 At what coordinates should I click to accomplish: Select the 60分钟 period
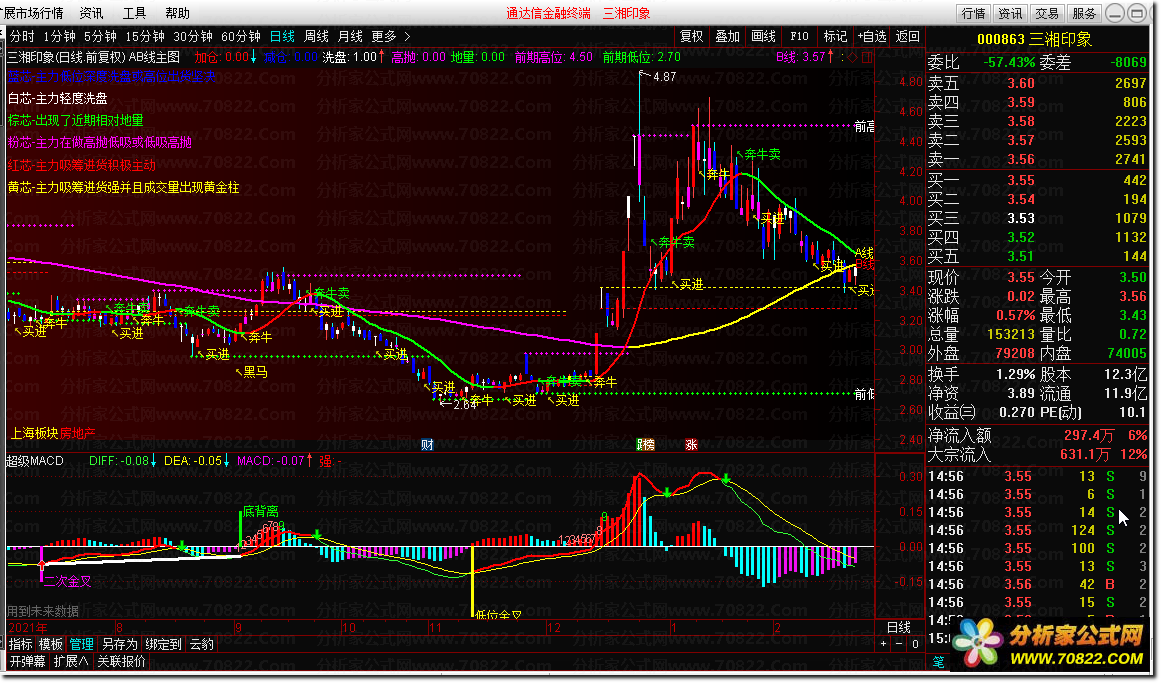241,36
